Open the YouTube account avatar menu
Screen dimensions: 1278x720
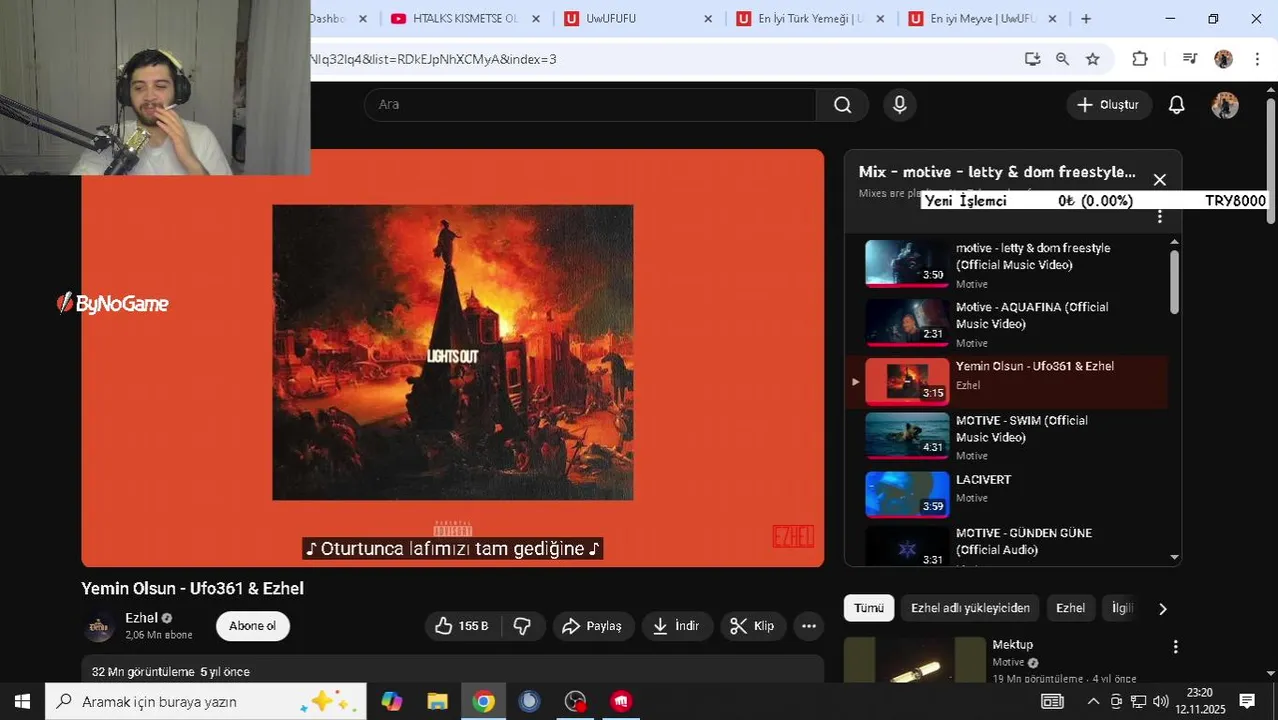pyautogui.click(x=1225, y=105)
